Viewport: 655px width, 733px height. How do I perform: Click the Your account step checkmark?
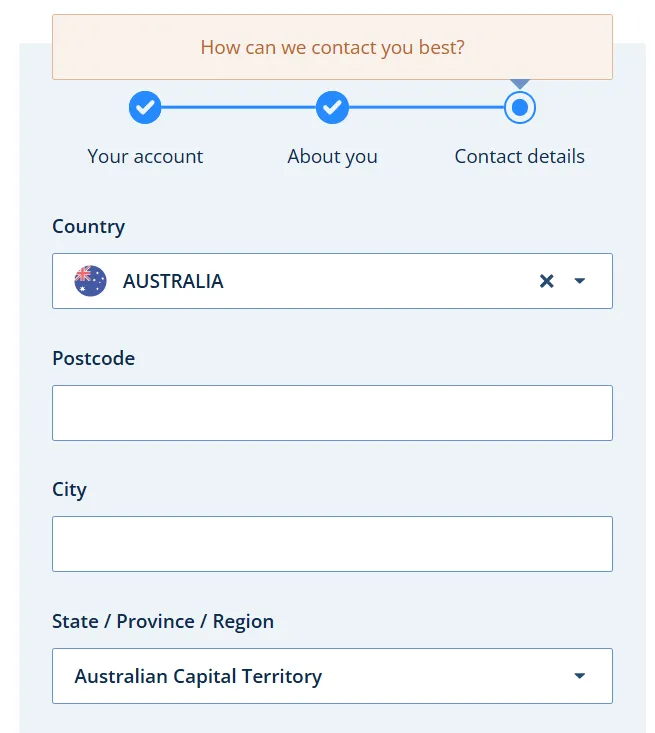pos(145,107)
